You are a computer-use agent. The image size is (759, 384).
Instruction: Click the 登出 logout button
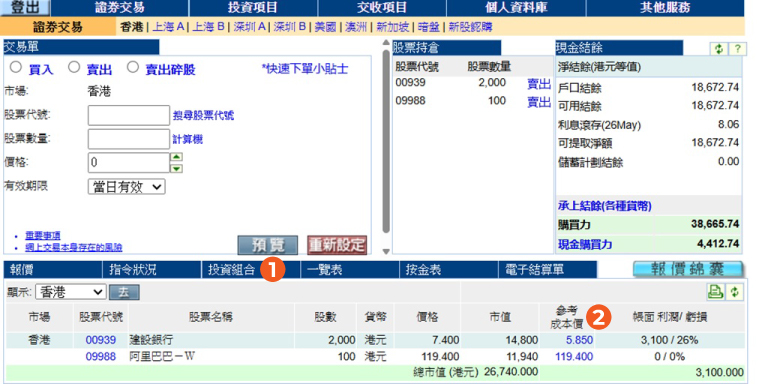(25, 7)
